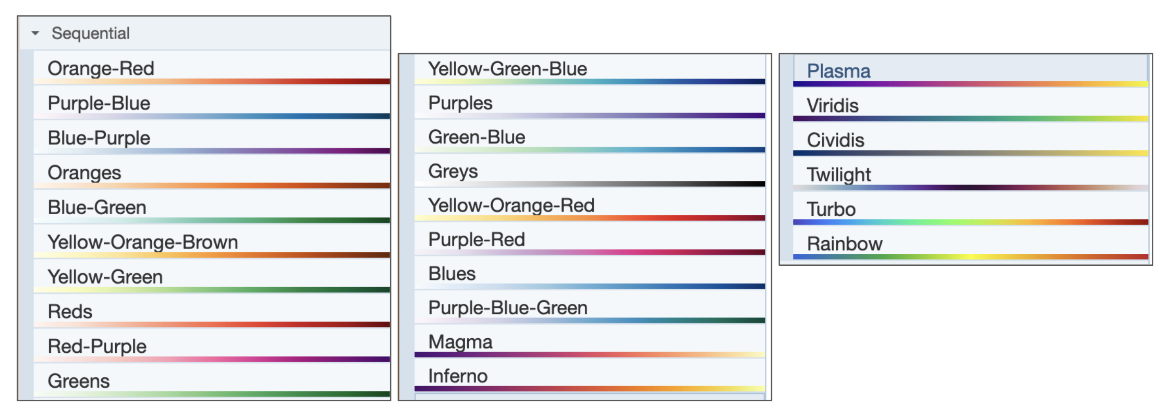
Task: Pick the Viridis color scheme
Action: [832, 106]
